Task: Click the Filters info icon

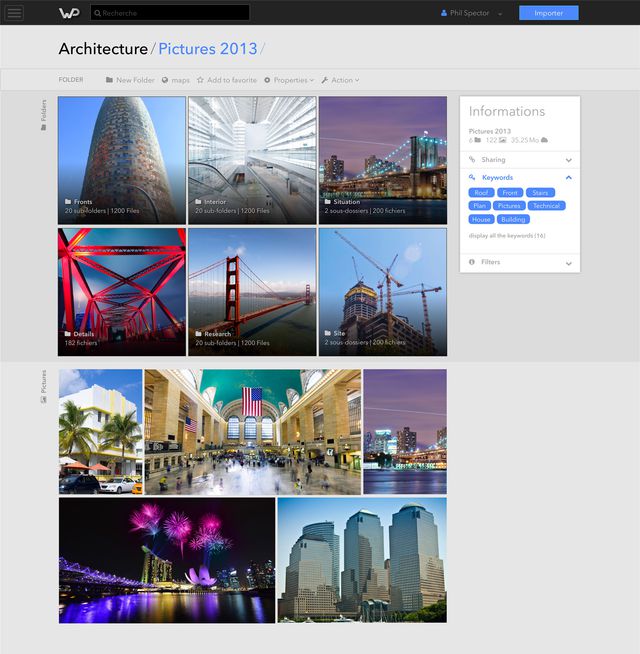Action: pyautogui.click(x=472, y=262)
